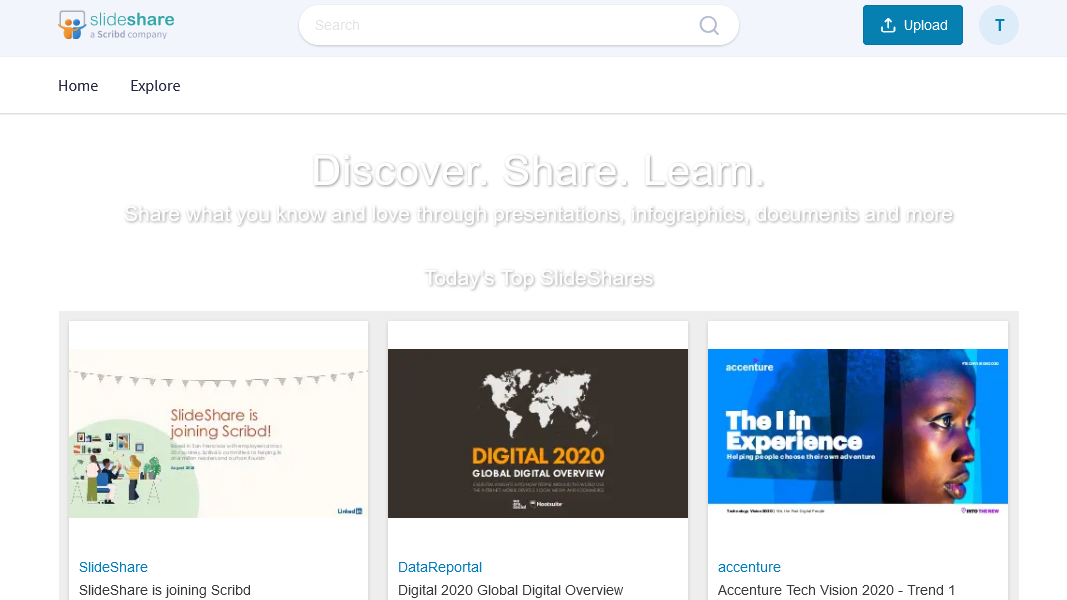The height and width of the screenshot is (600, 1067).
Task: Open the SlideShare is joining Scribd thumbnail
Action: (x=218, y=433)
